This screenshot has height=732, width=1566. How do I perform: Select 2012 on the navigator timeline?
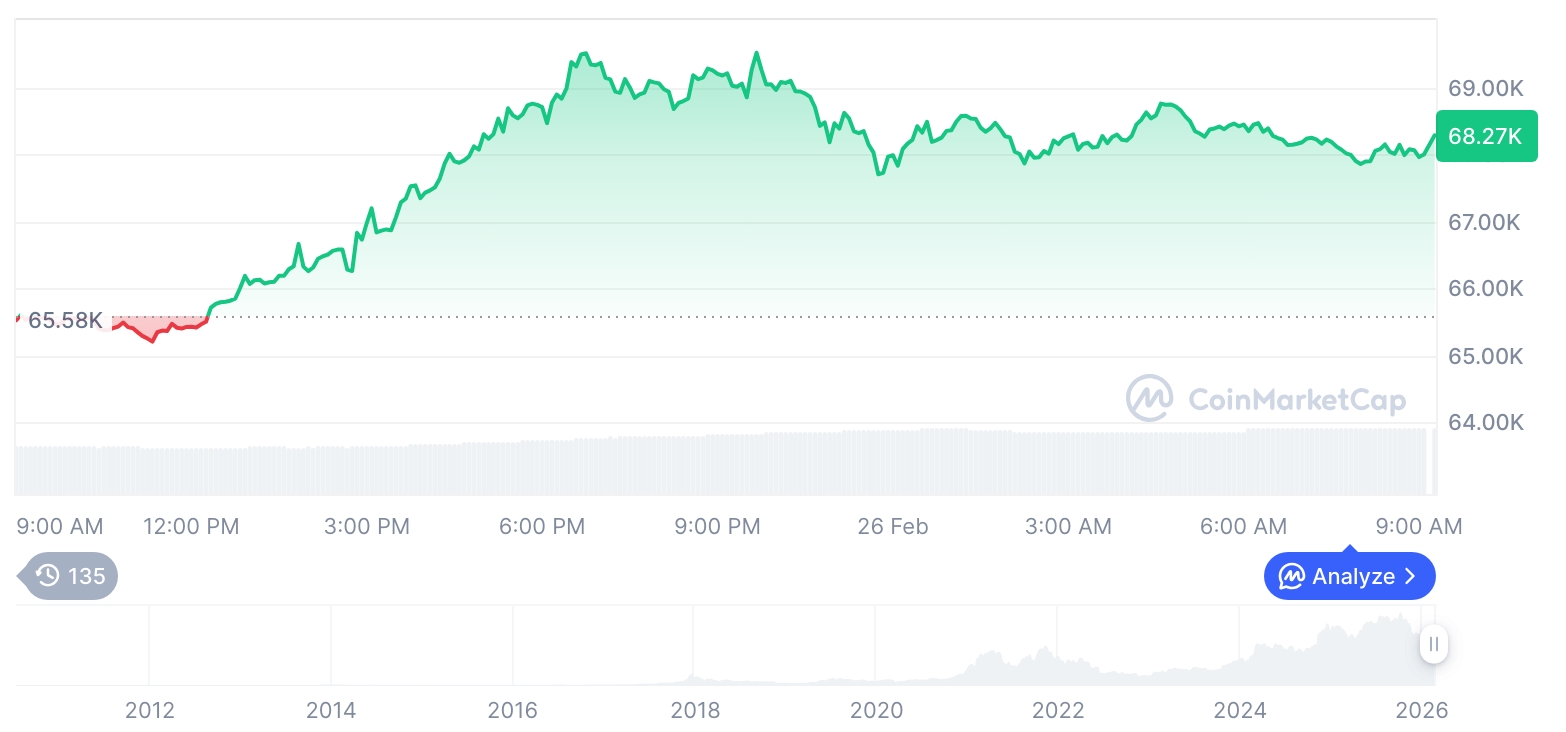(x=150, y=711)
